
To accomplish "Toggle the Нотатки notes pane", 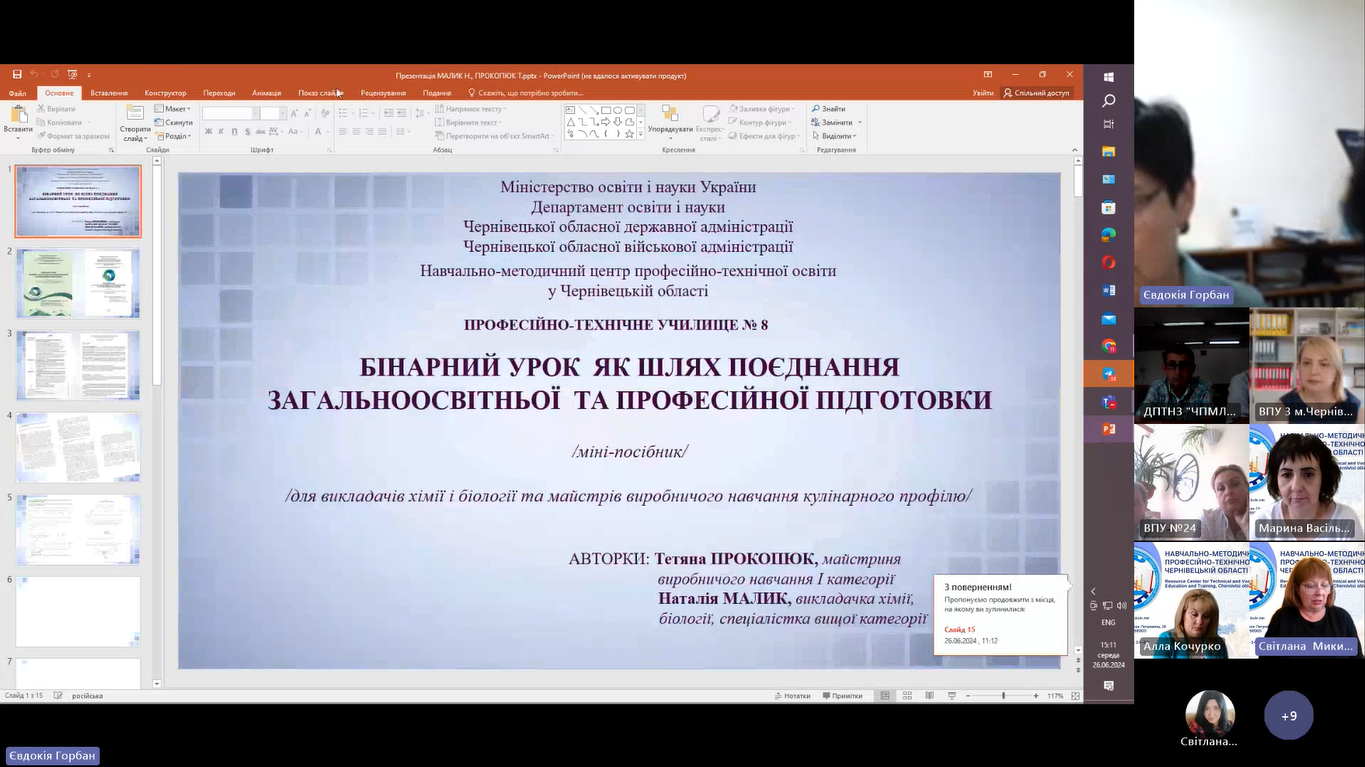I will pyautogui.click(x=791, y=696).
